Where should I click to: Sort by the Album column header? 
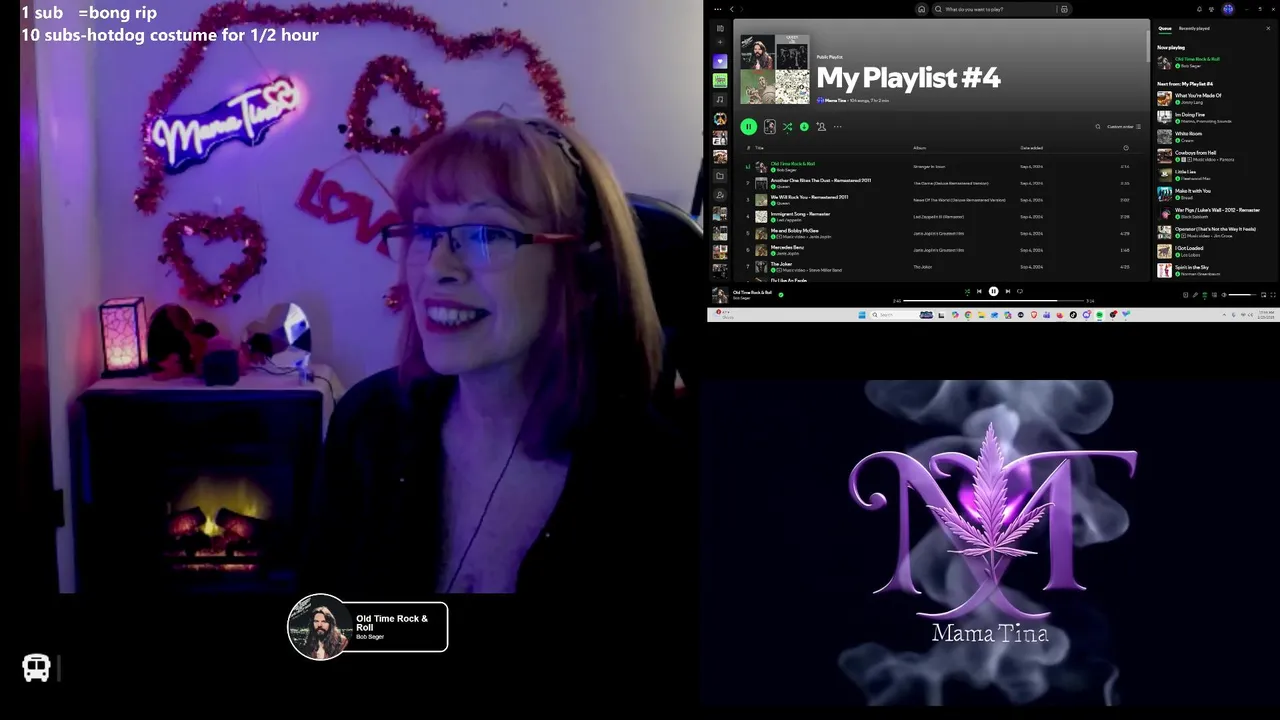point(920,148)
